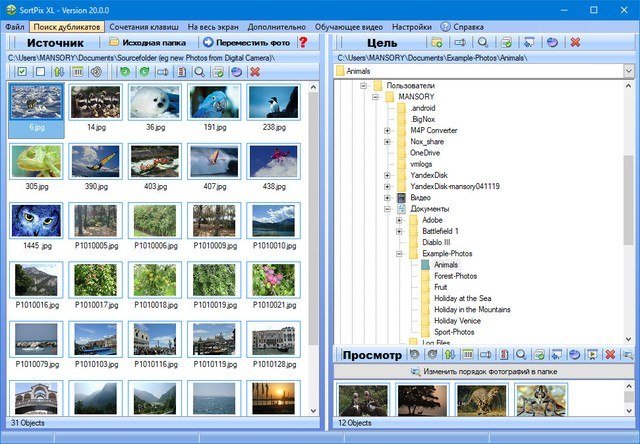Click the red X delete icon in target toolbar
The height and width of the screenshot is (444, 640).
pyautogui.click(x=574, y=43)
